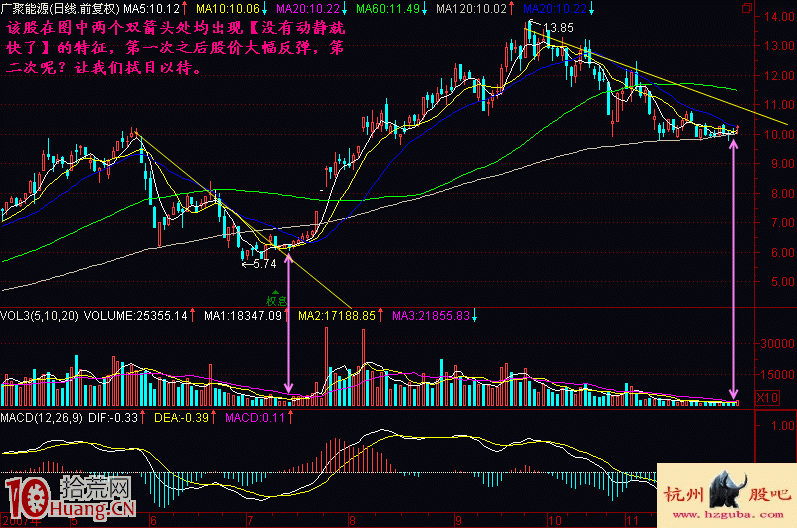The width and height of the screenshot is (797, 528).
Task: Click the 14.00 price axis label
Action: tap(779, 17)
